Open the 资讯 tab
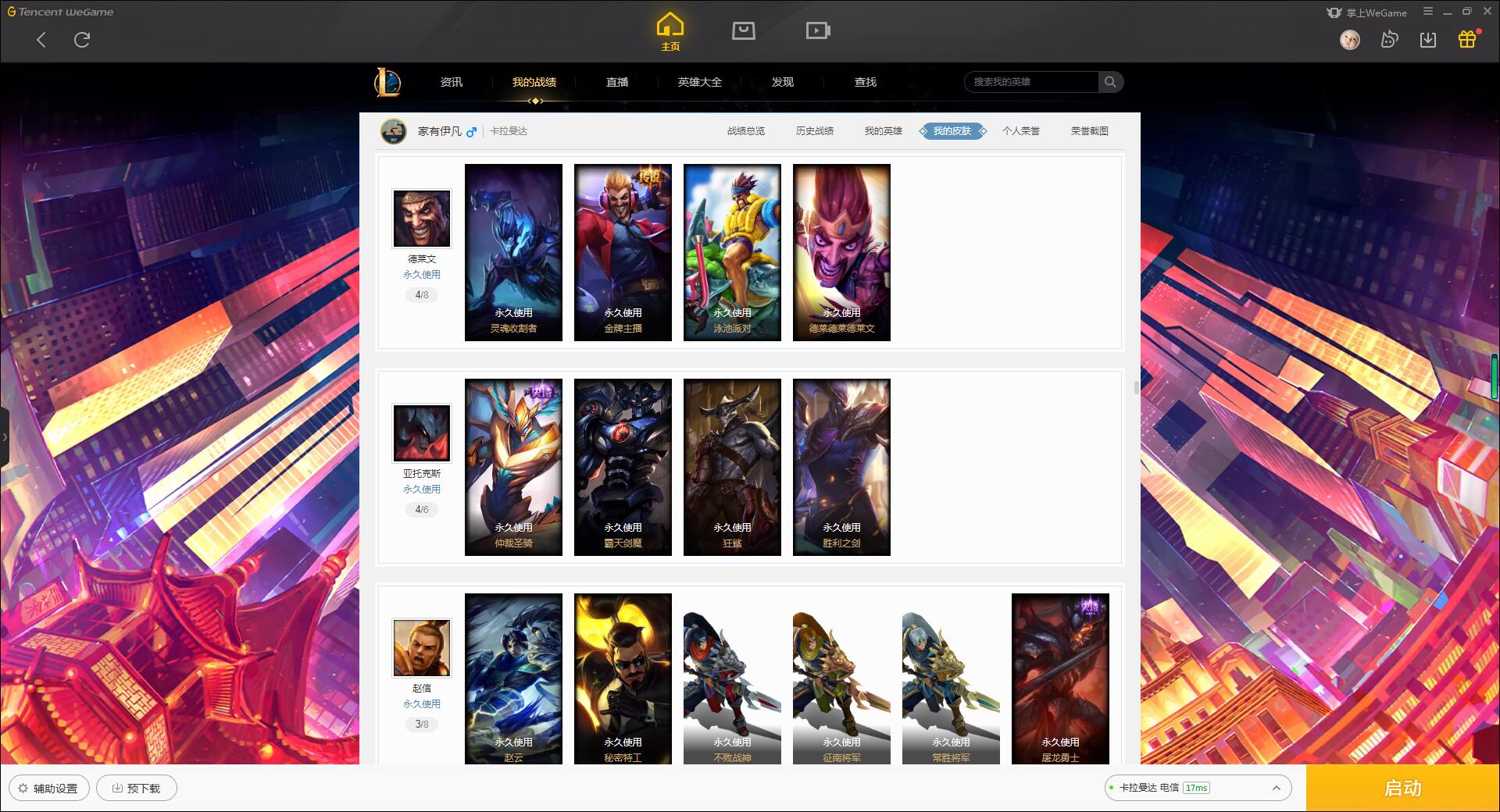1500x812 pixels. pos(451,82)
